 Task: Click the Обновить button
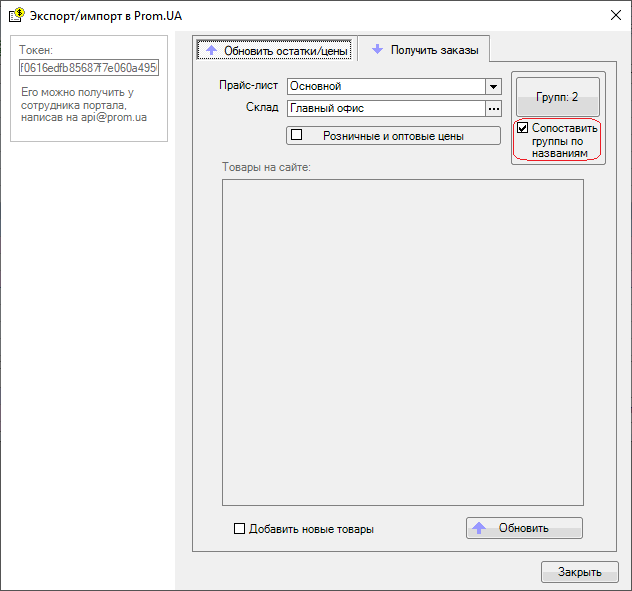click(x=524, y=528)
